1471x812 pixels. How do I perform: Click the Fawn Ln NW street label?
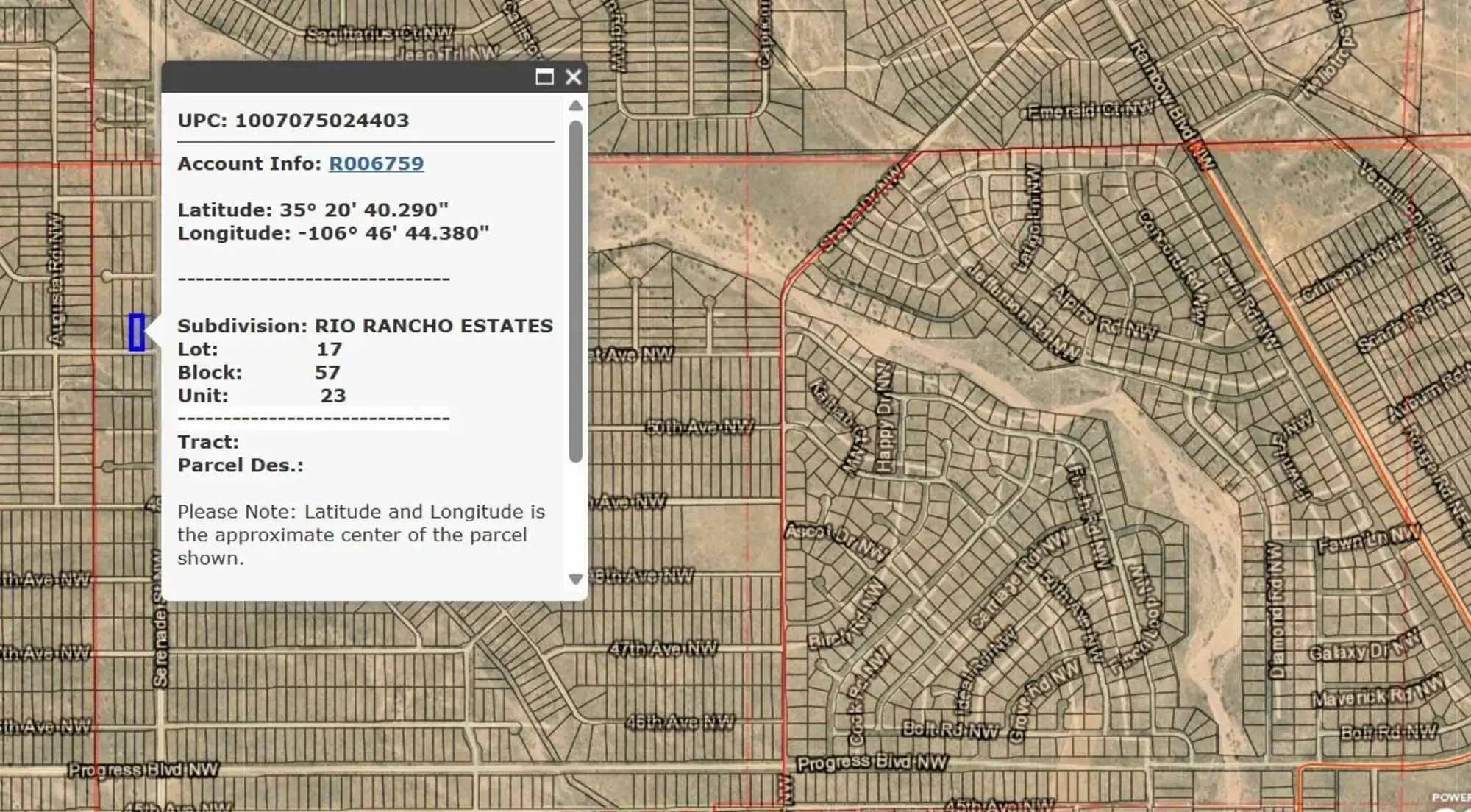click(1367, 541)
